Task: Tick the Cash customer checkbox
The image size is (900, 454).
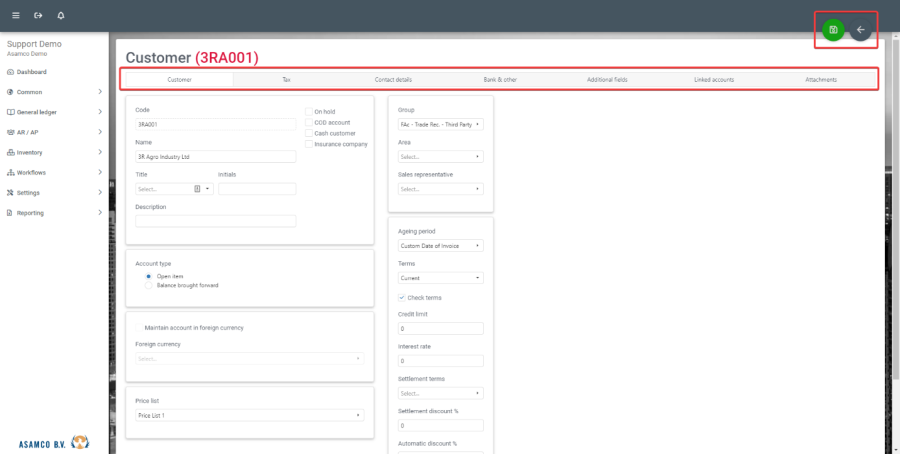Action: coord(309,133)
